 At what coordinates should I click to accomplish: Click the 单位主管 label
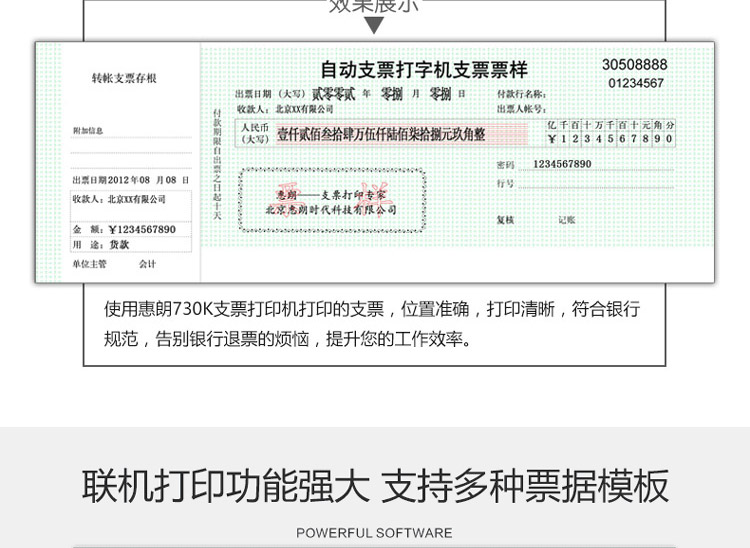coord(89,264)
